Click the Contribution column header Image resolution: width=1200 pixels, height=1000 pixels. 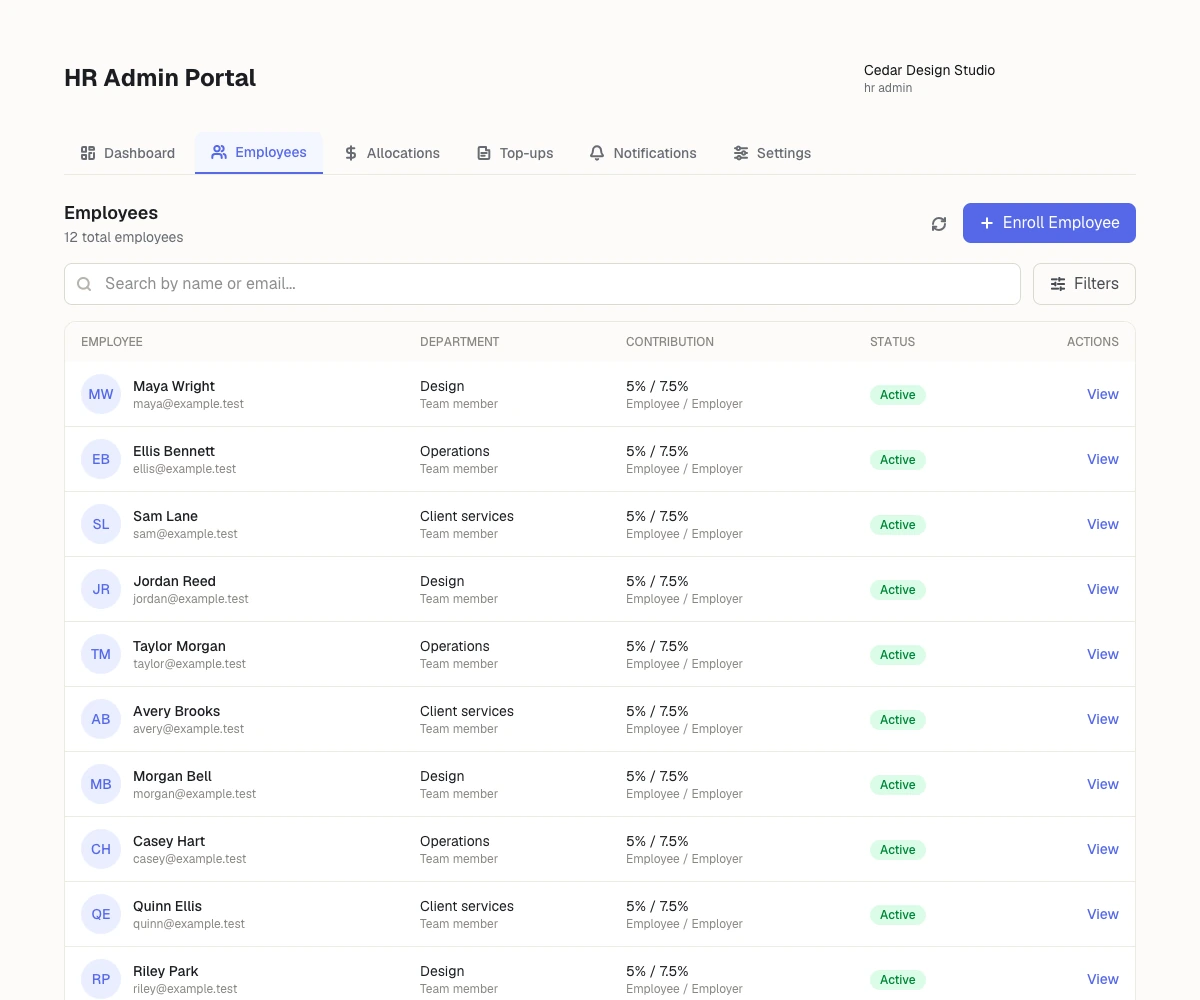pos(670,342)
